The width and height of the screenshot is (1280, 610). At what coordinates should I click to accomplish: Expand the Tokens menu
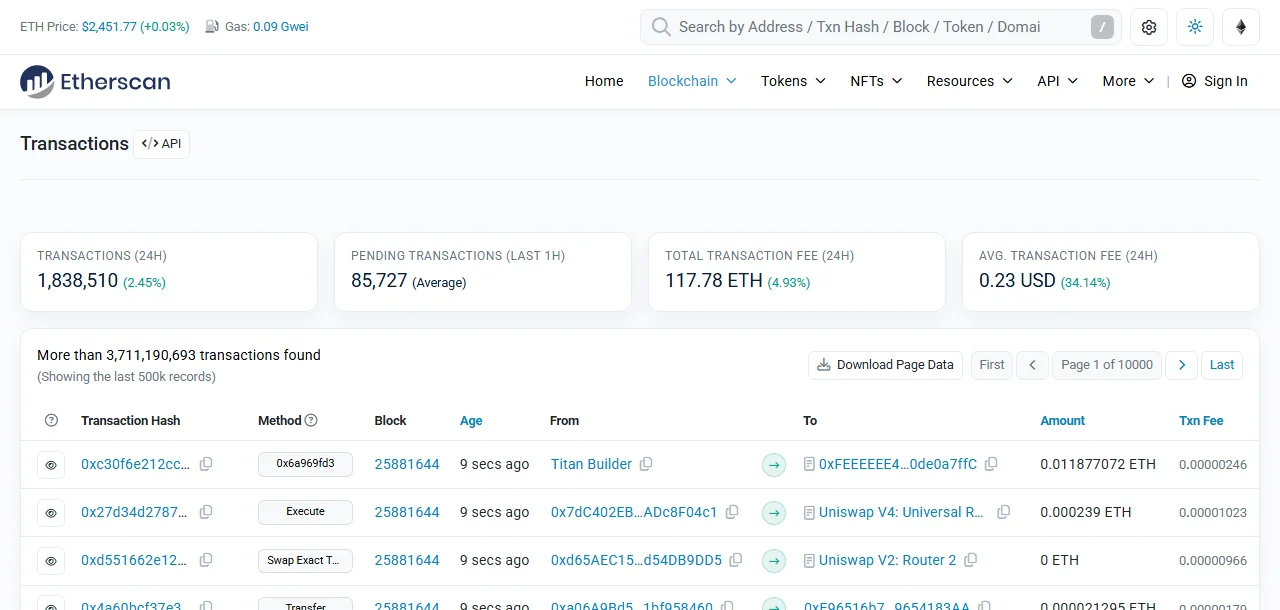tap(793, 81)
